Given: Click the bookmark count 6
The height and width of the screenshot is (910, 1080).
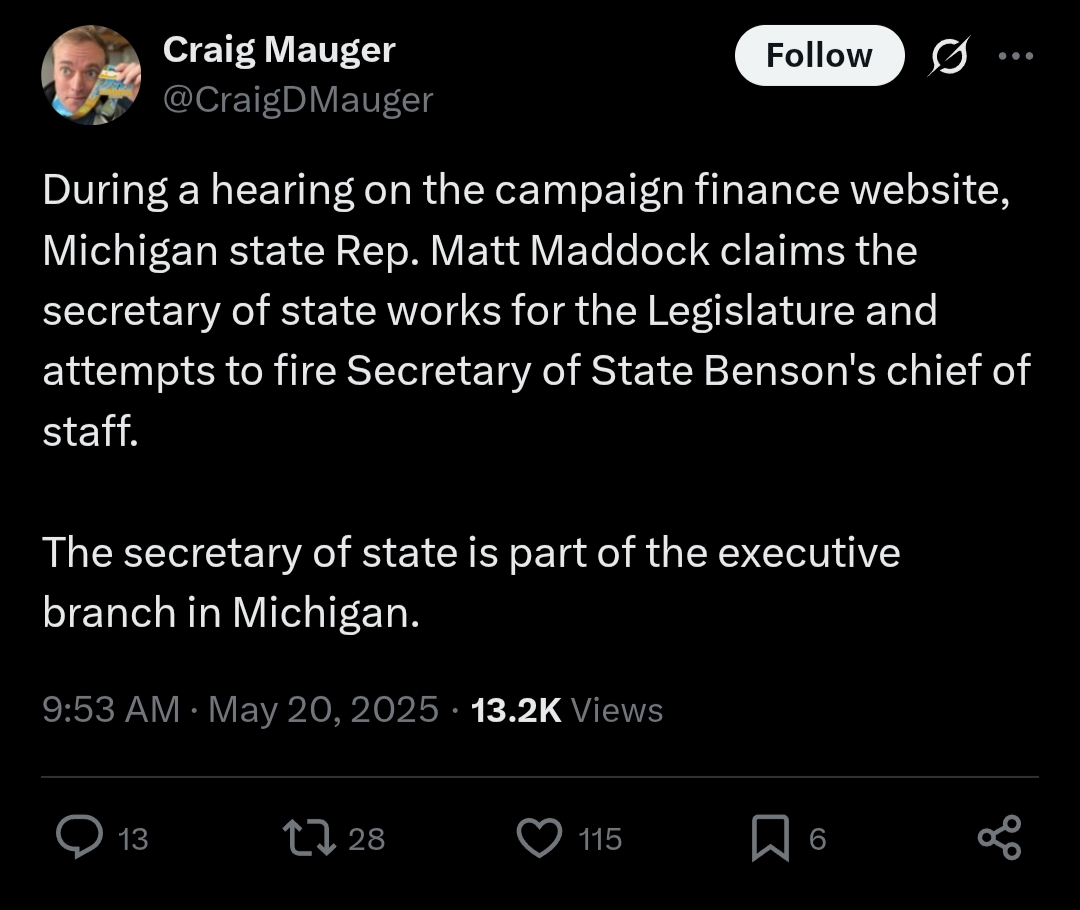Looking at the screenshot, I should pos(817,839).
